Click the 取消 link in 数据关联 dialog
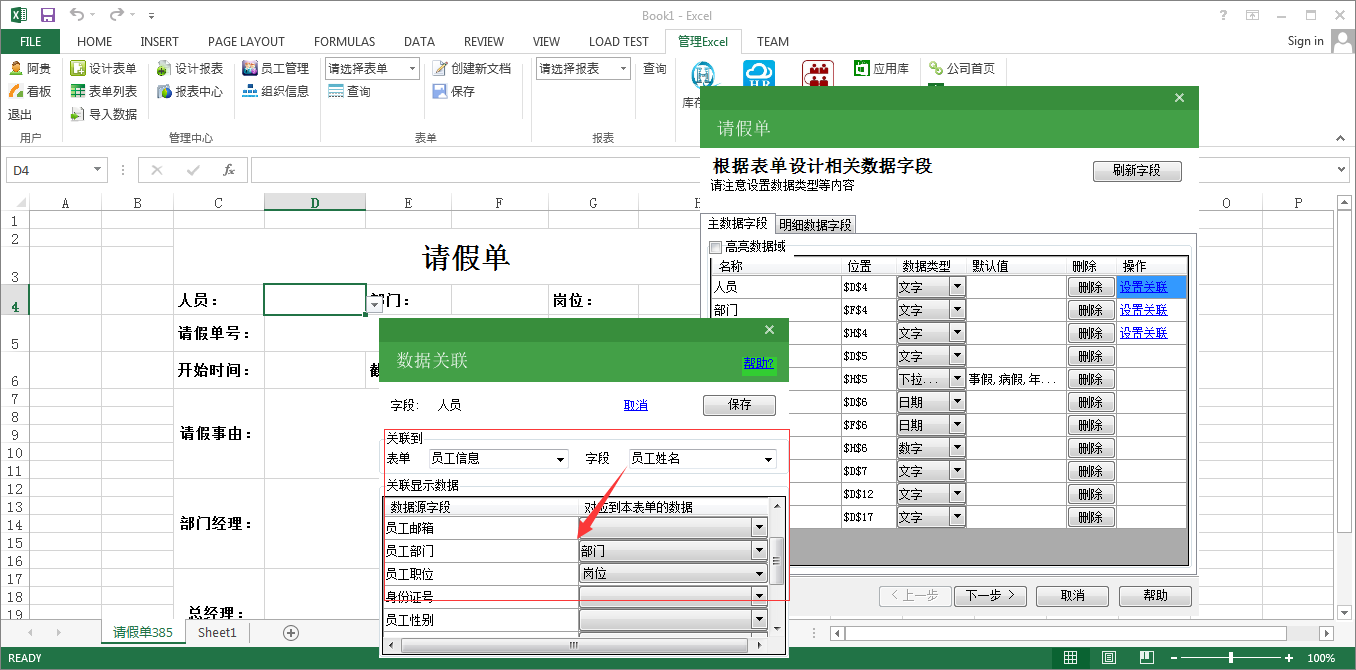The width and height of the screenshot is (1356, 670). coord(636,405)
